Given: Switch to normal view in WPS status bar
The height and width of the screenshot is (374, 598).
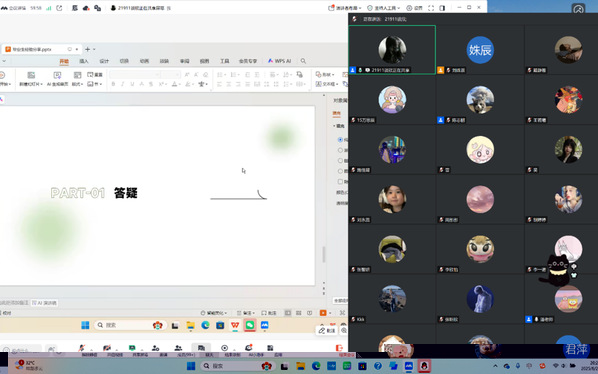Looking at the screenshot, I should [x=288, y=313].
